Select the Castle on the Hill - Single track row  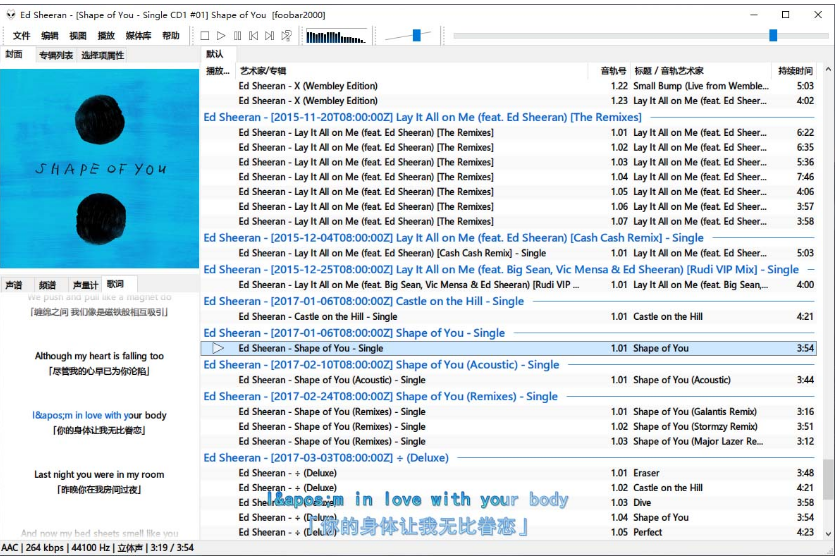[x=508, y=317]
